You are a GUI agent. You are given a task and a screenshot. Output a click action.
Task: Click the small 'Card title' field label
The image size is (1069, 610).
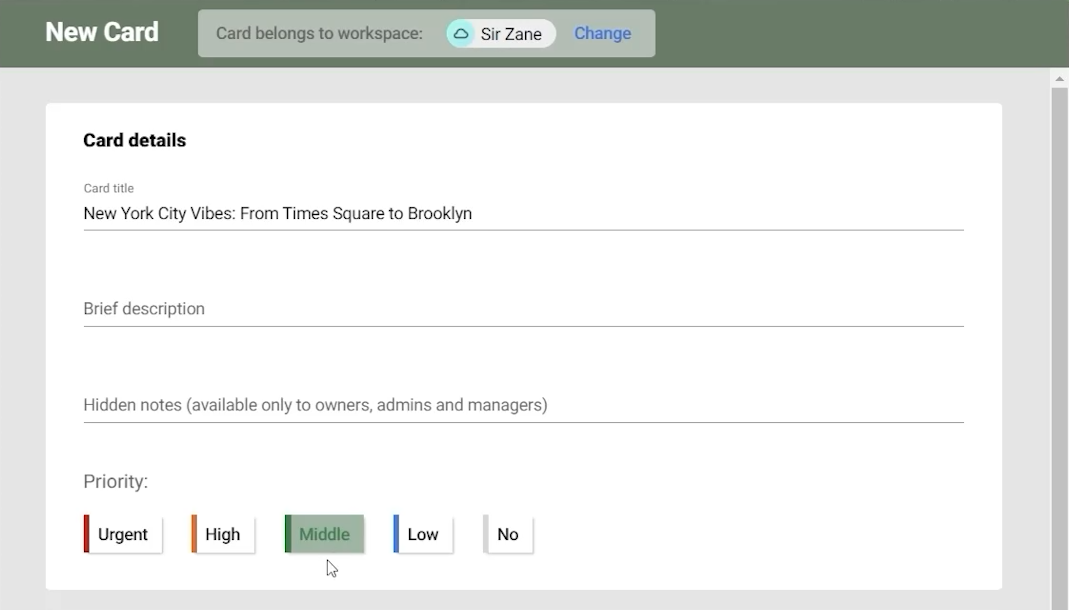tap(108, 188)
